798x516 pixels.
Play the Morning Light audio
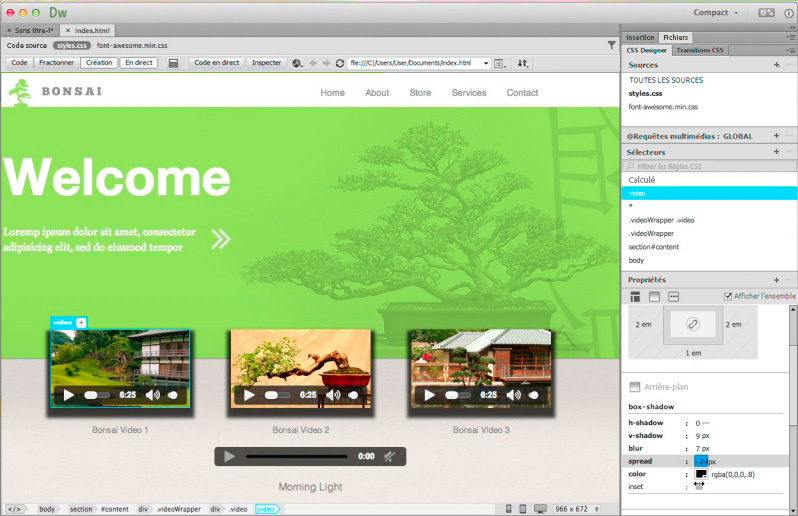pos(230,456)
